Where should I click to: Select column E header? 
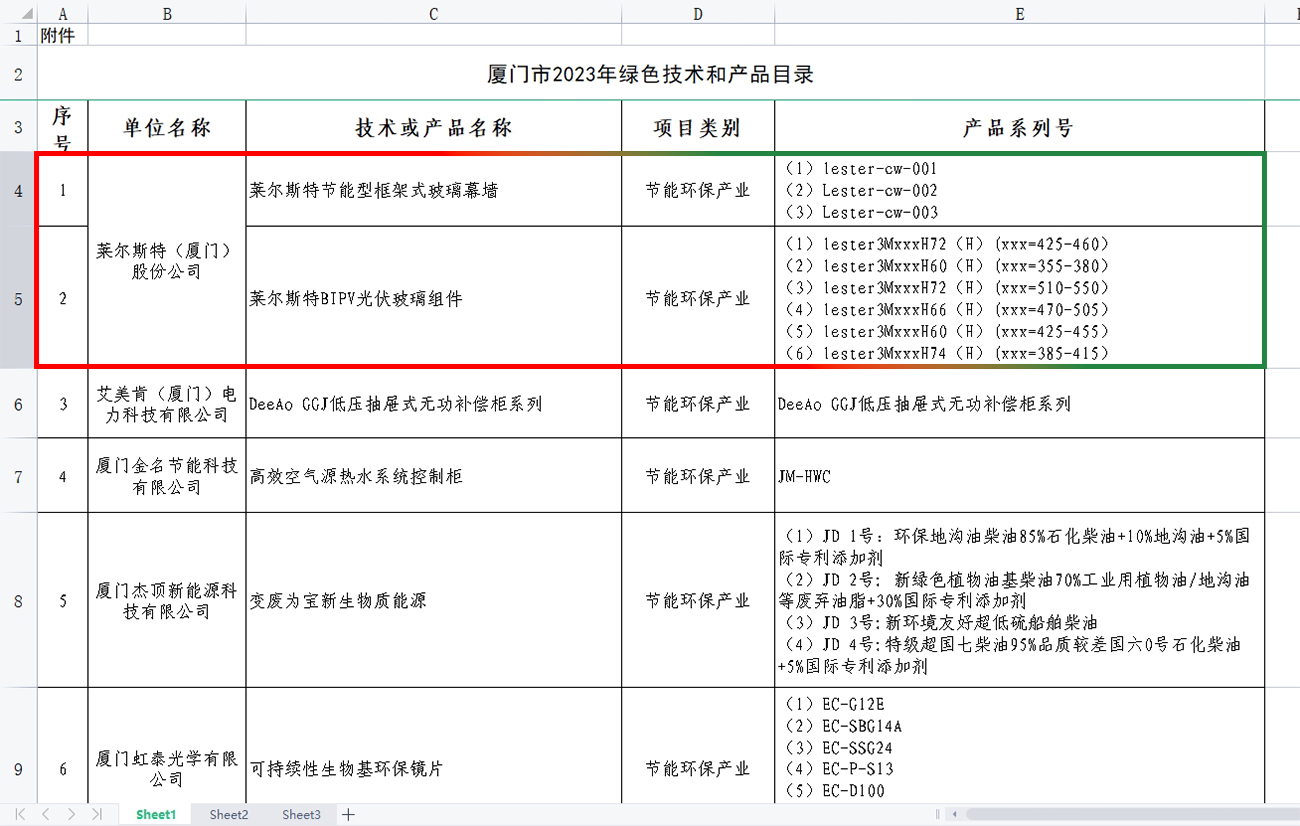[x=1019, y=13]
